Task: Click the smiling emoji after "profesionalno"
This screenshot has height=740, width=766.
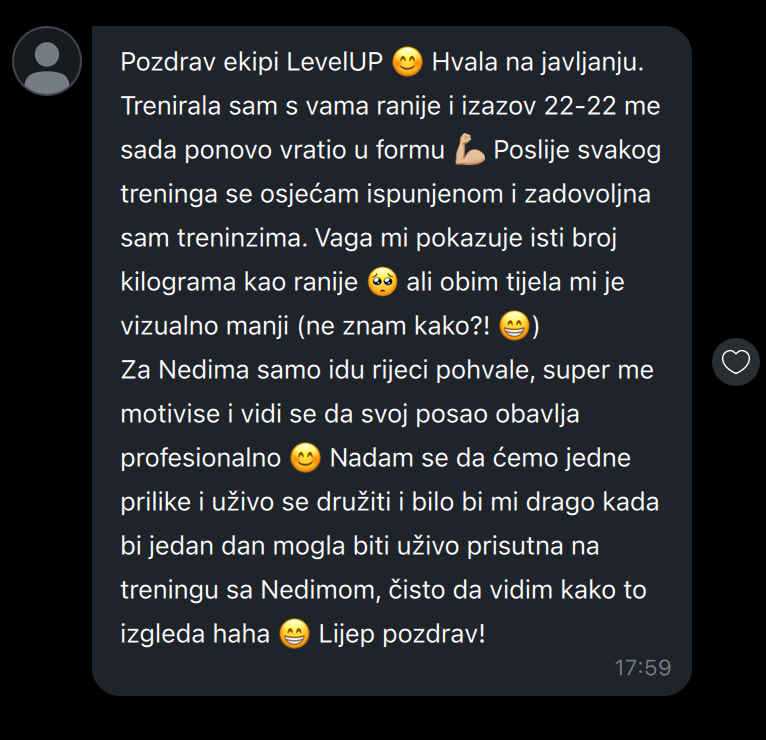Action: click(x=305, y=458)
